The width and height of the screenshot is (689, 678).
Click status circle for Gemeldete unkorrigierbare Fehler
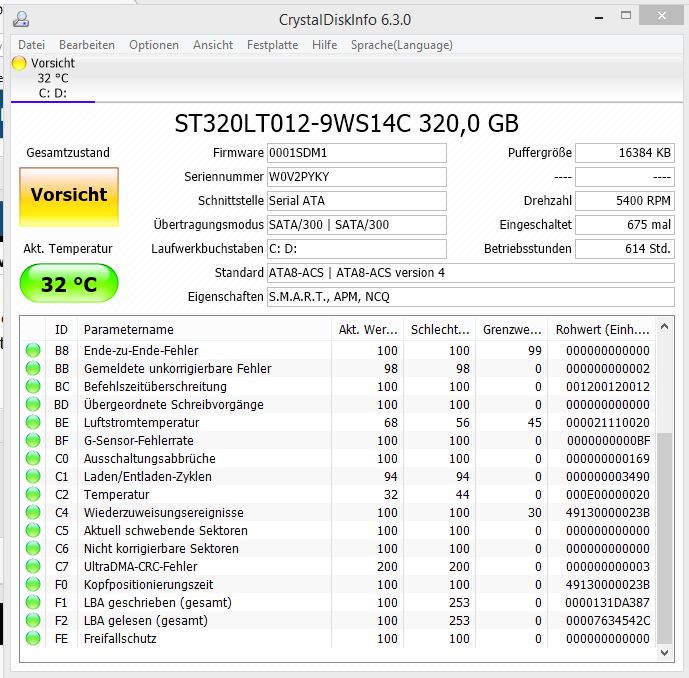pos(33,368)
